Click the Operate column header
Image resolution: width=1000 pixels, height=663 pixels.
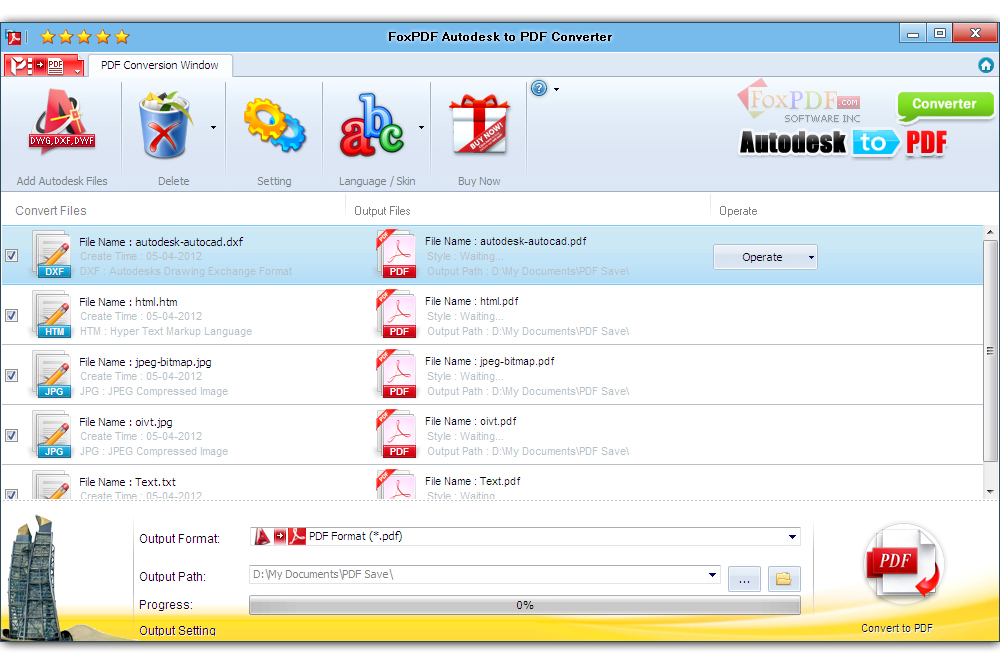(x=738, y=211)
